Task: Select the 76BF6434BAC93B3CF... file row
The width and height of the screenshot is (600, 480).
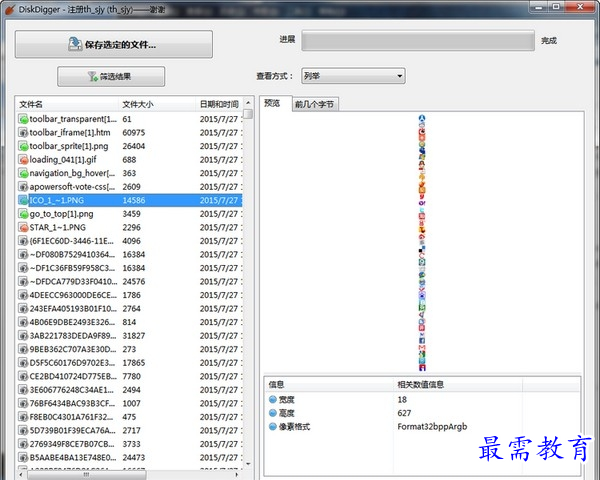Action: [130, 403]
